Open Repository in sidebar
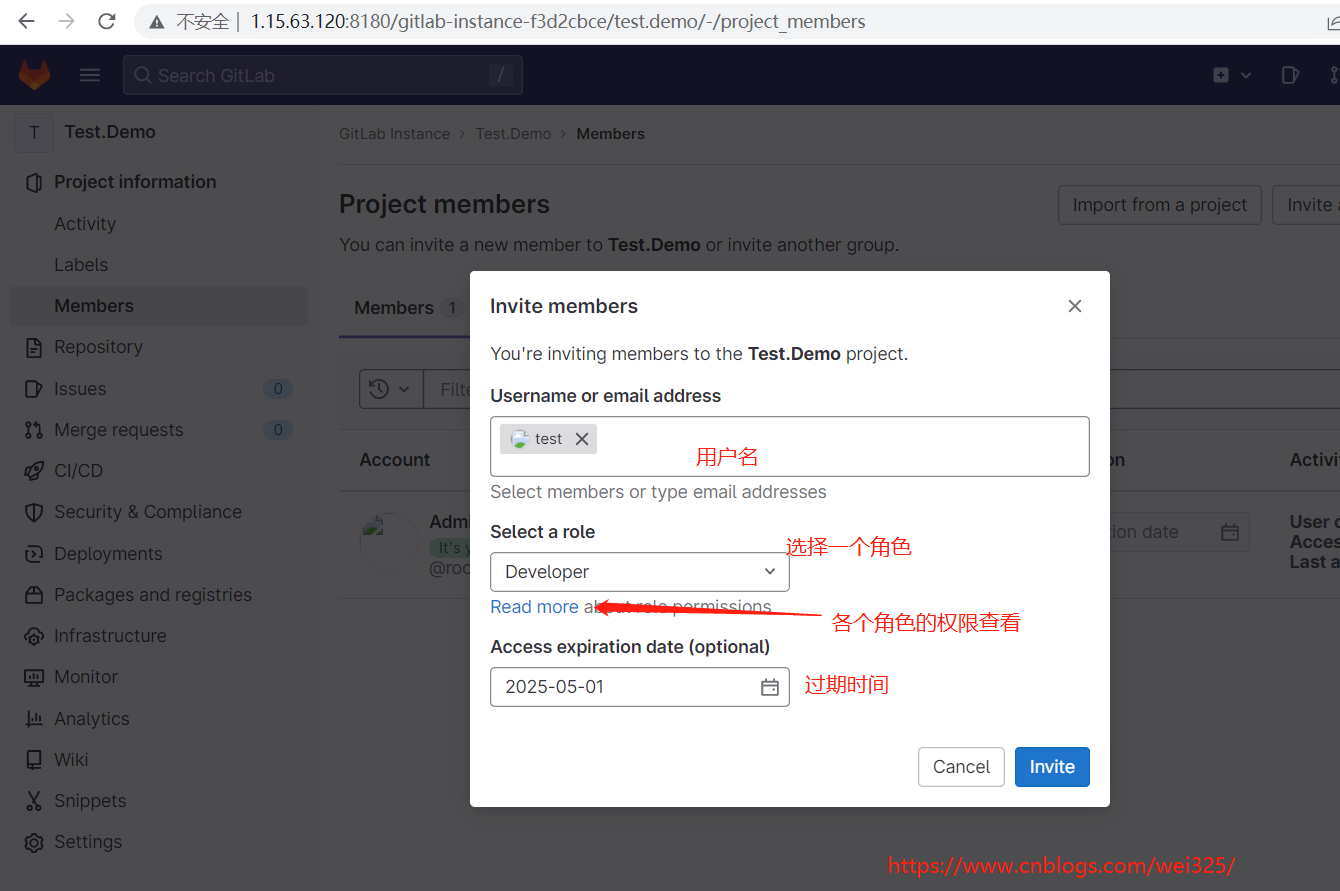Image resolution: width=1340 pixels, height=891 pixels. pos(98,347)
